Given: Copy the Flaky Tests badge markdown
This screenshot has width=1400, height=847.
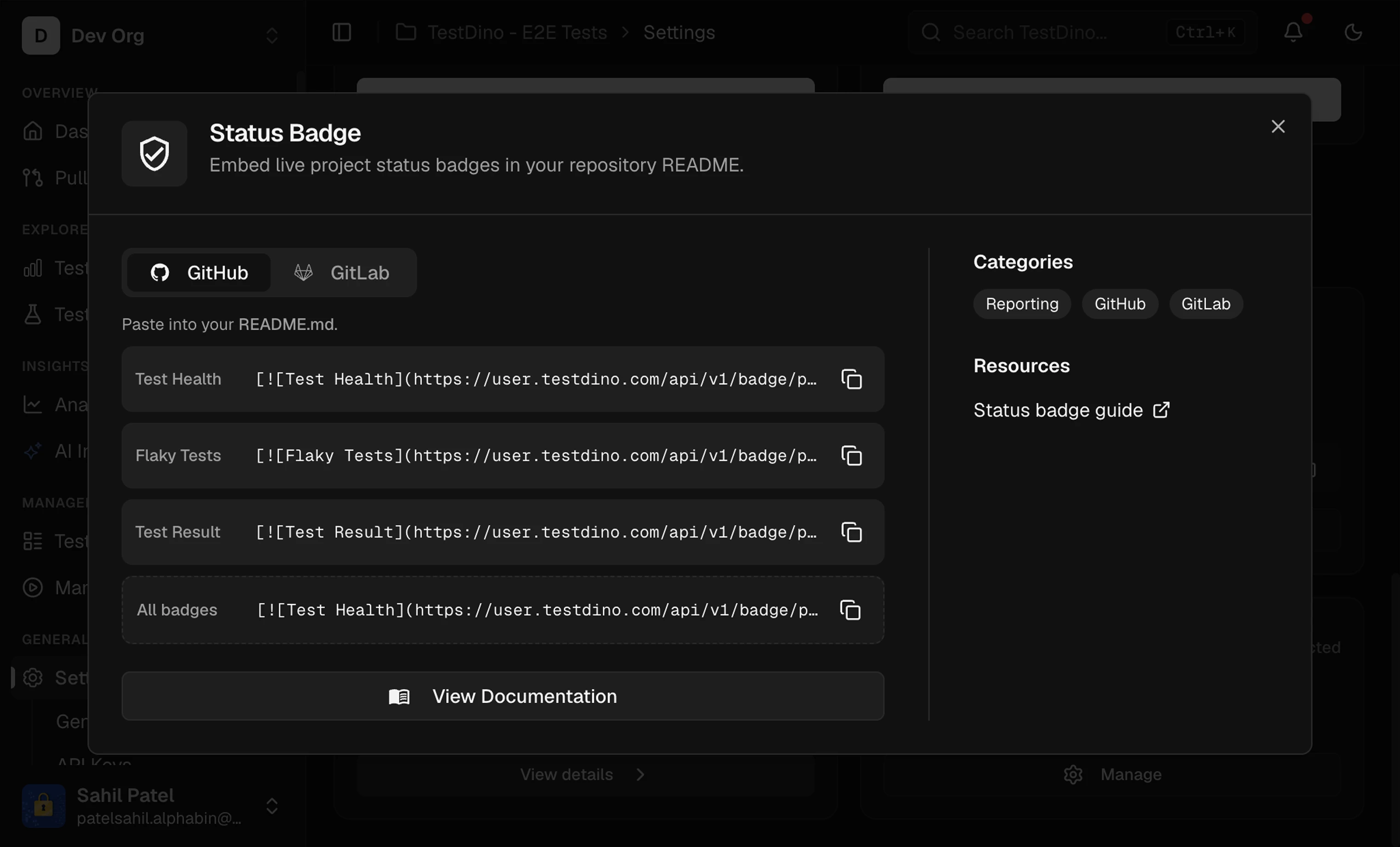Looking at the screenshot, I should tap(851, 456).
